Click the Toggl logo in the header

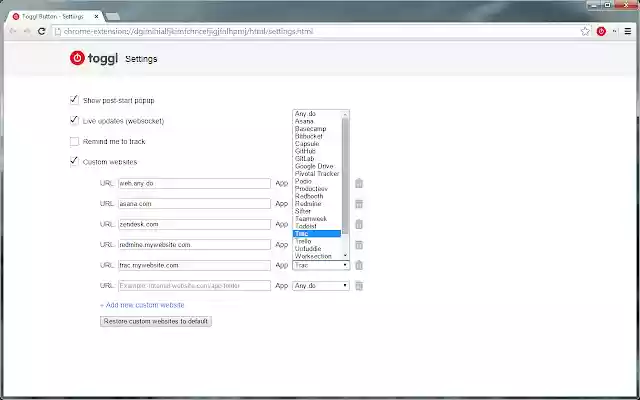[x=94, y=58]
